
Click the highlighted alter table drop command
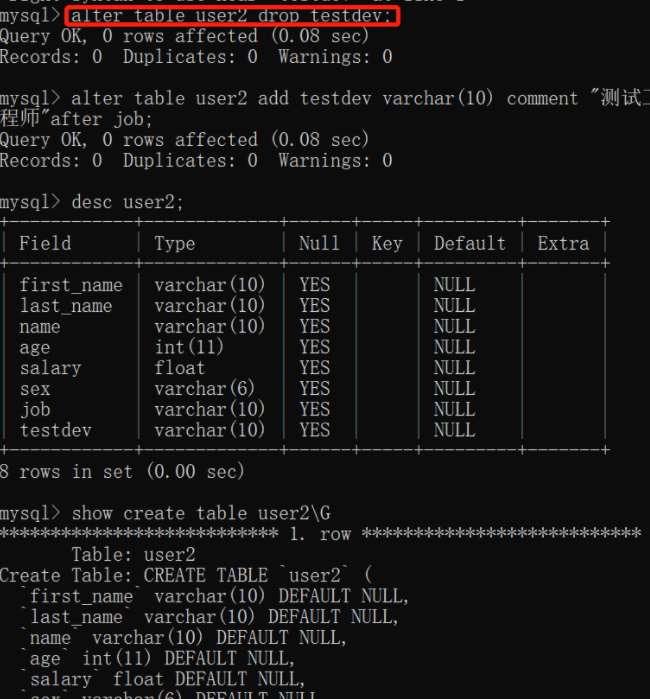[232, 17]
